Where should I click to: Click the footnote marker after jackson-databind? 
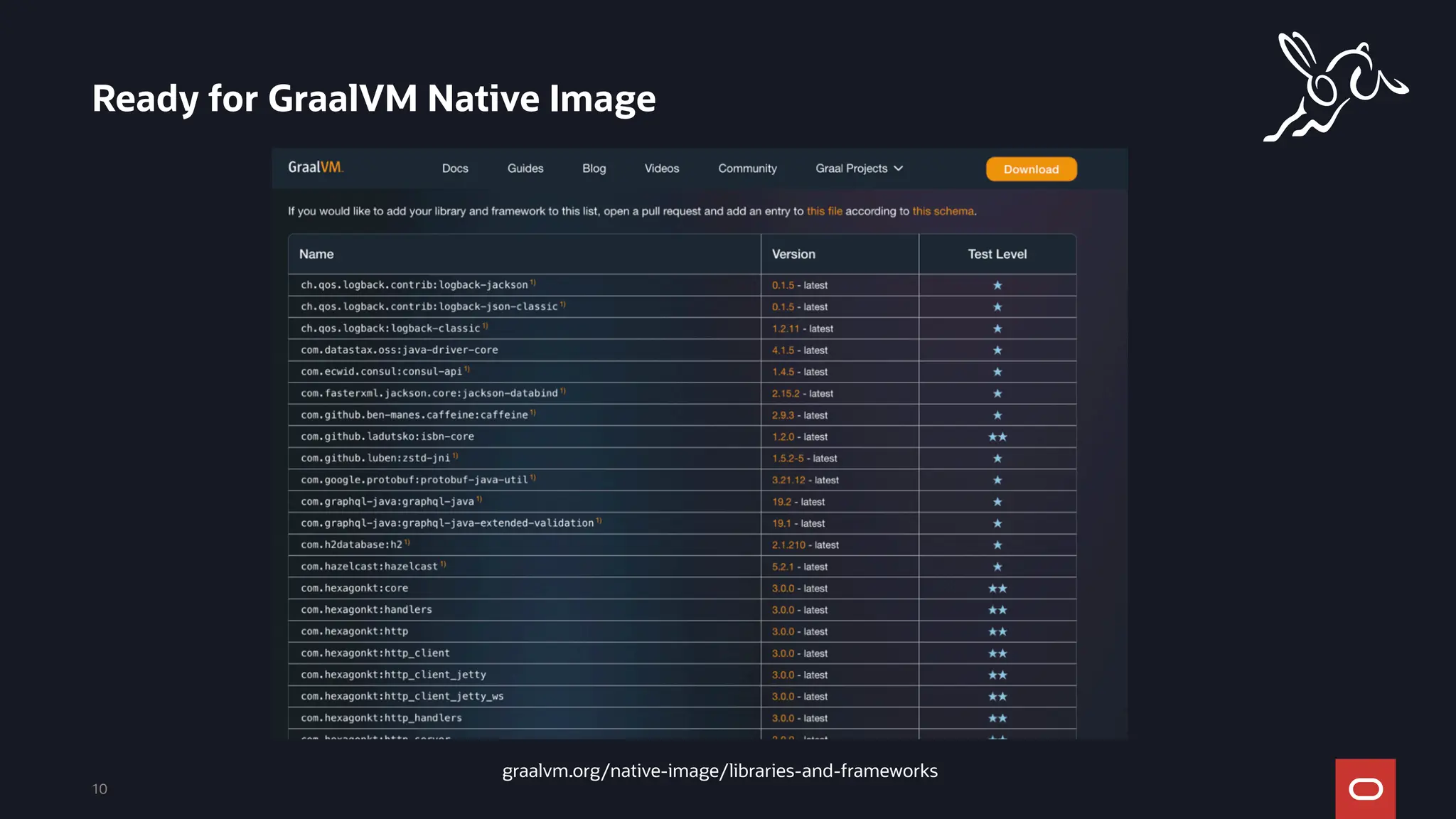(563, 391)
